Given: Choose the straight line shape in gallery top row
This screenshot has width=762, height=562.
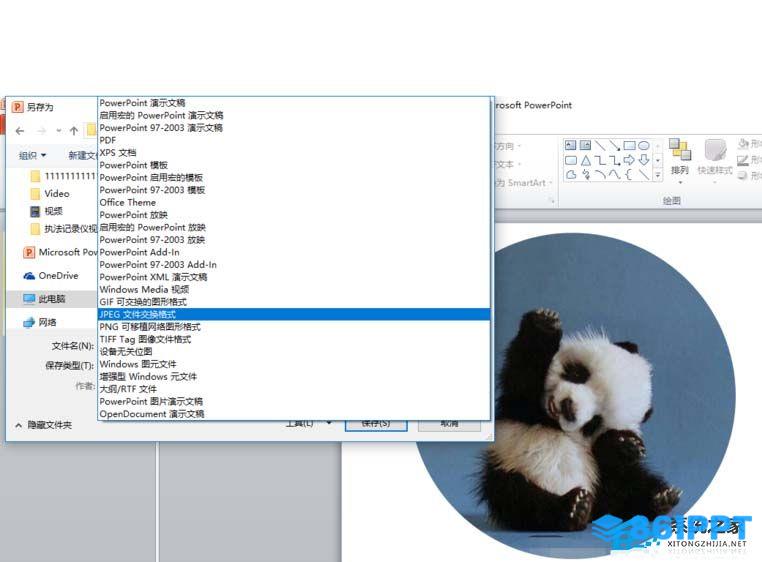Looking at the screenshot, I should pyautogui.click(x=600, y=145).
